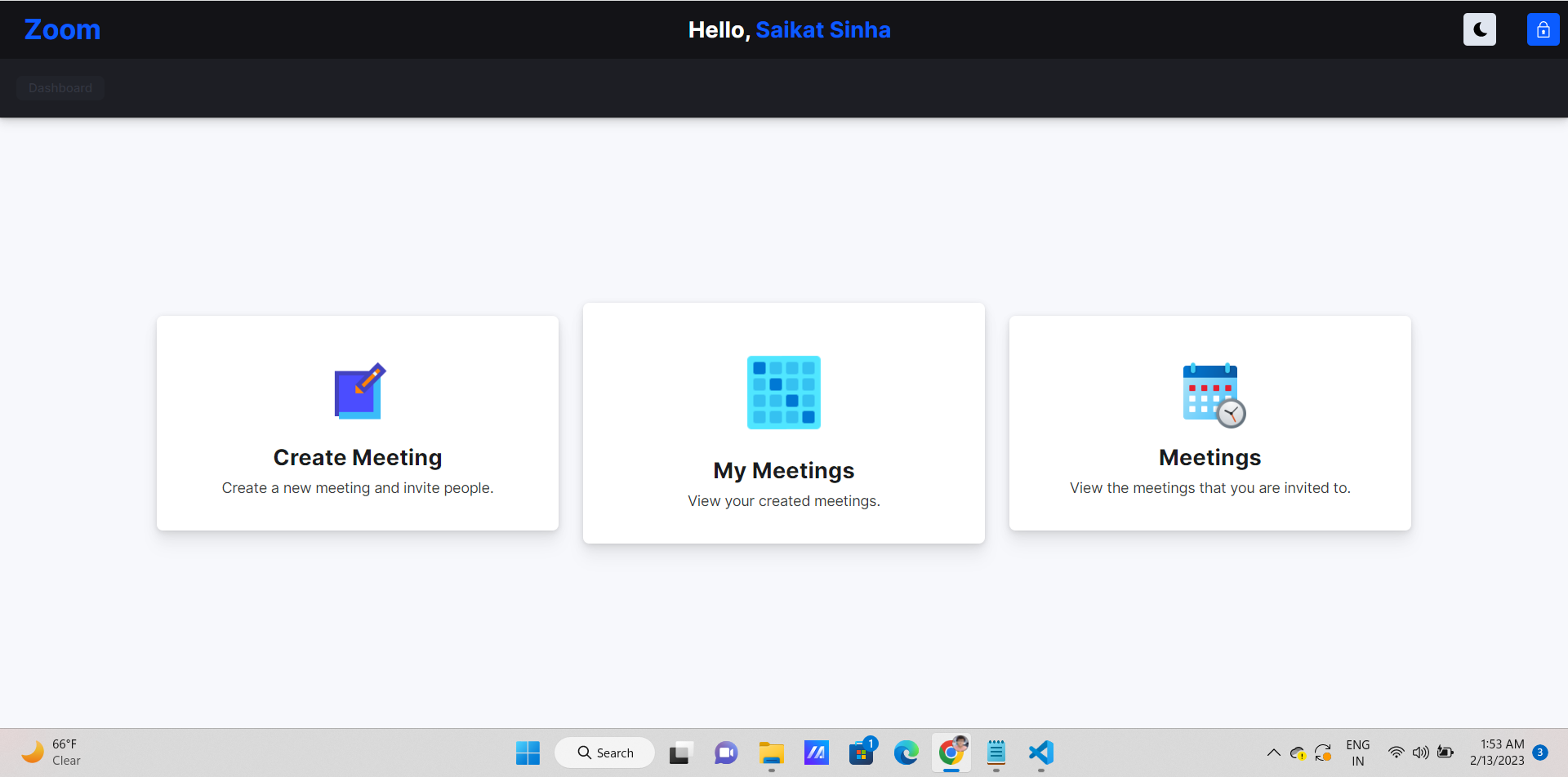Viewport: 1568px width, 777px height.
Task: Click the Create Meeting pencil icon
Action: pos(359,391)
